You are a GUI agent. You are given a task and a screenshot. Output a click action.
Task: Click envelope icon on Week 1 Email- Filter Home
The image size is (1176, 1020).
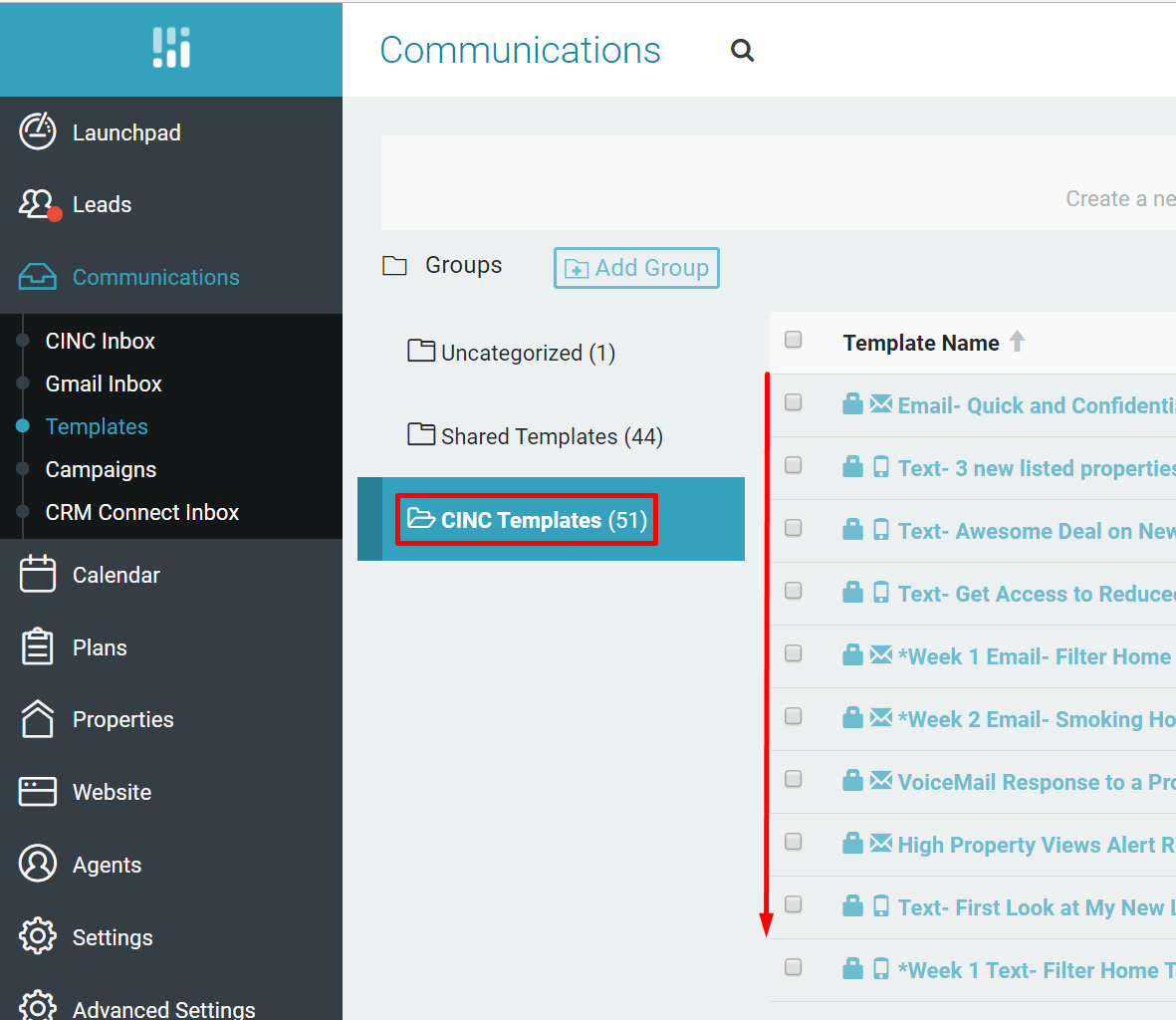(881, 654)
